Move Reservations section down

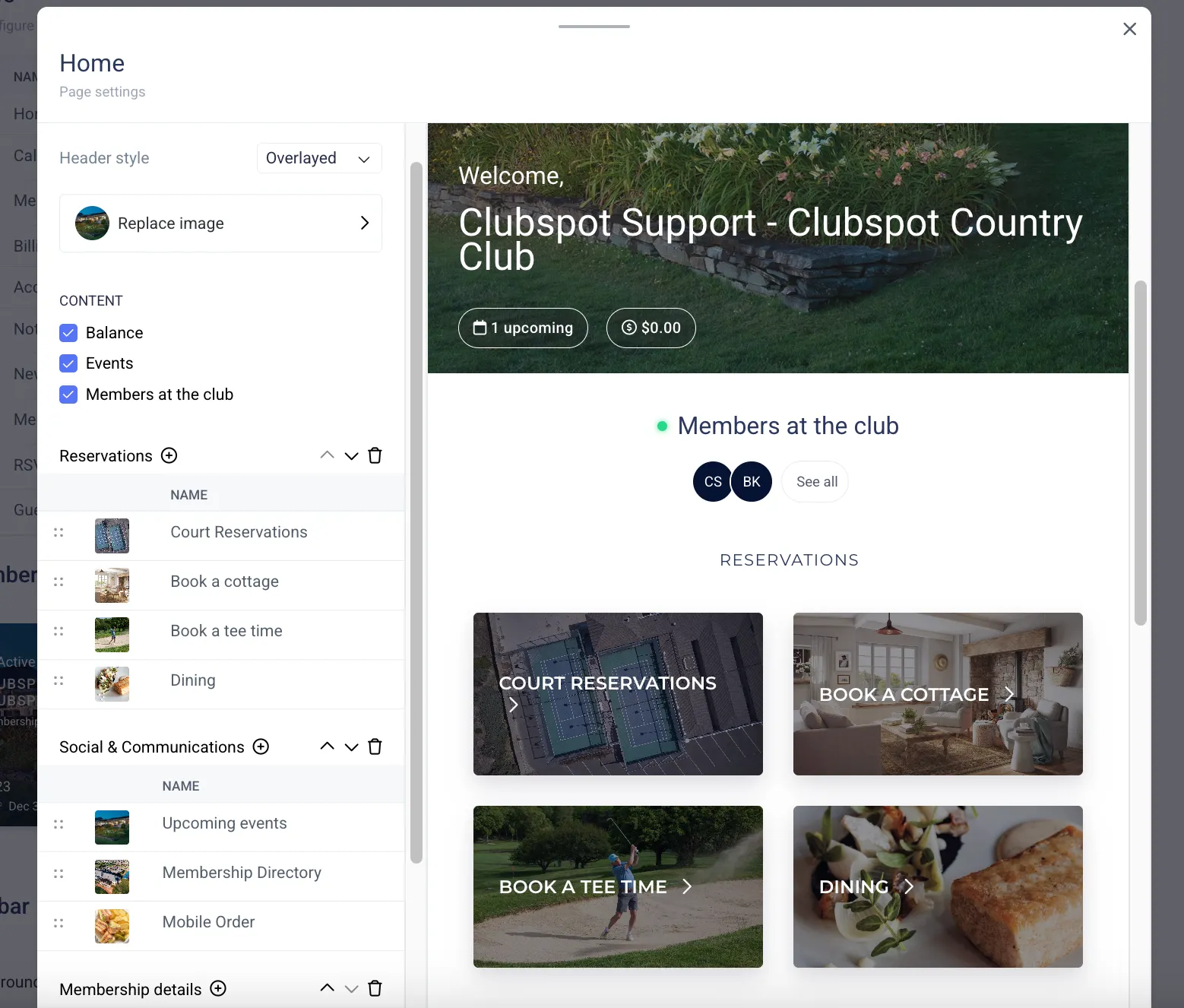[351, 456]
